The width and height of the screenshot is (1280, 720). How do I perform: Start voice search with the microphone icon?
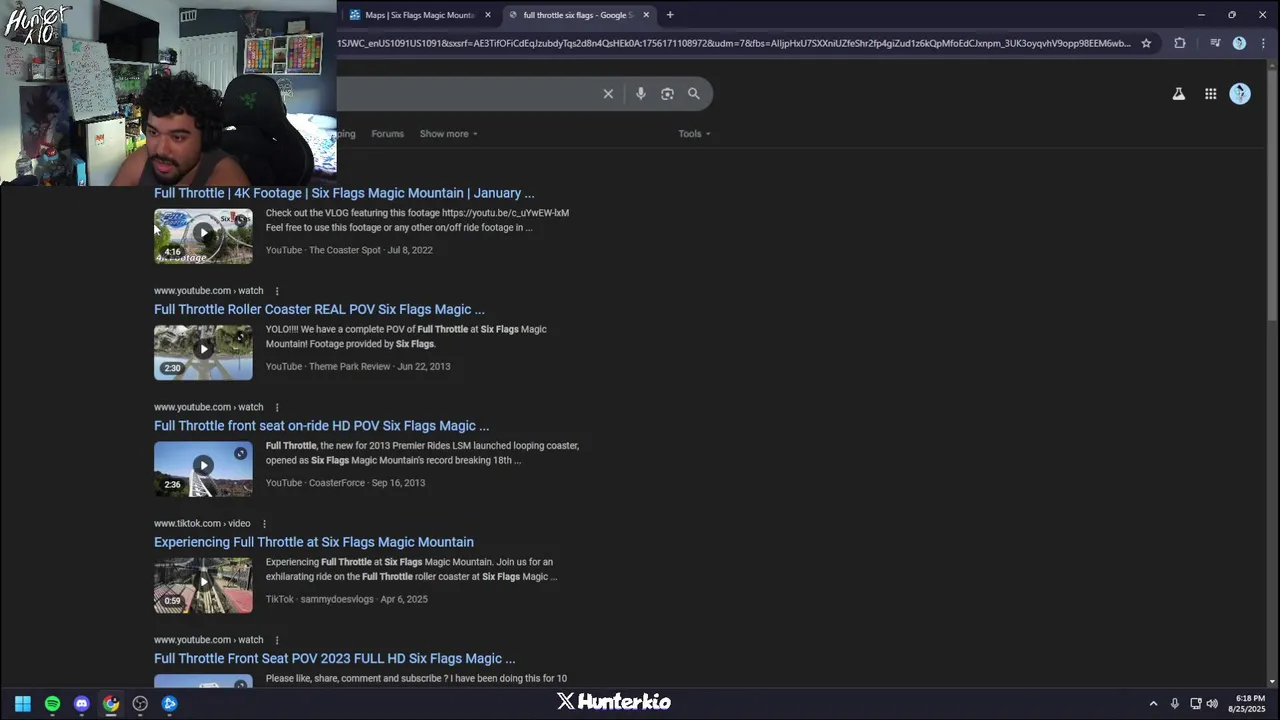641,94
